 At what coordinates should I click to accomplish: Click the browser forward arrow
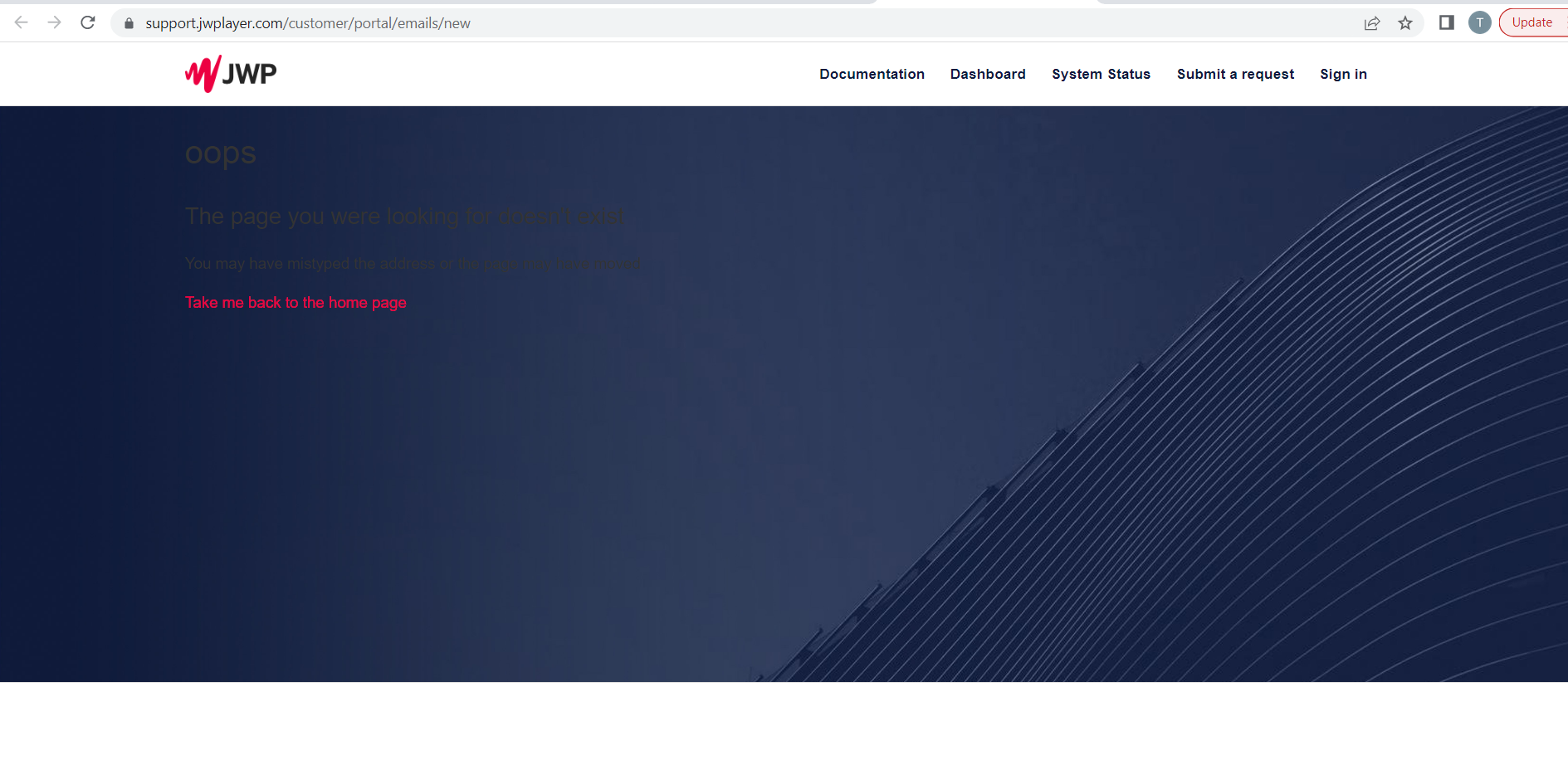[x=55, y=22]
